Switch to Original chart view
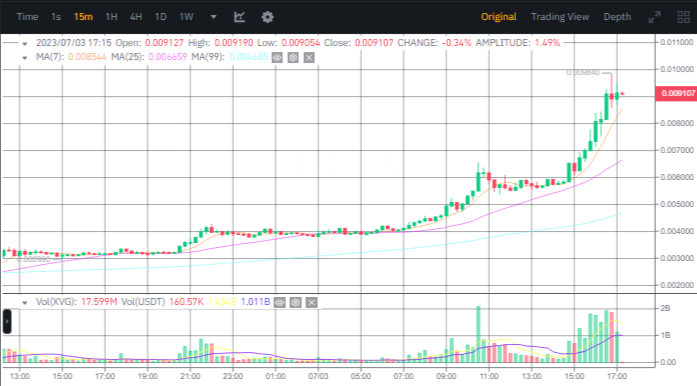 tap(499, 17)
